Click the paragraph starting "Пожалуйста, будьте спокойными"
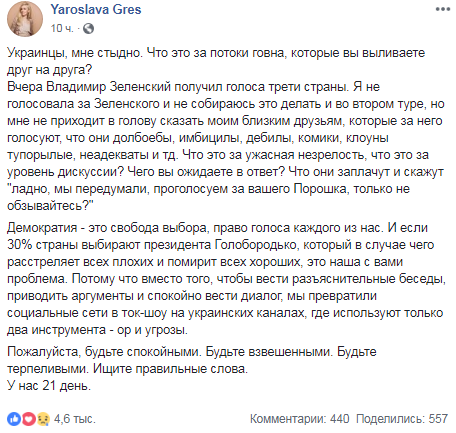 (x=192, y=360)
